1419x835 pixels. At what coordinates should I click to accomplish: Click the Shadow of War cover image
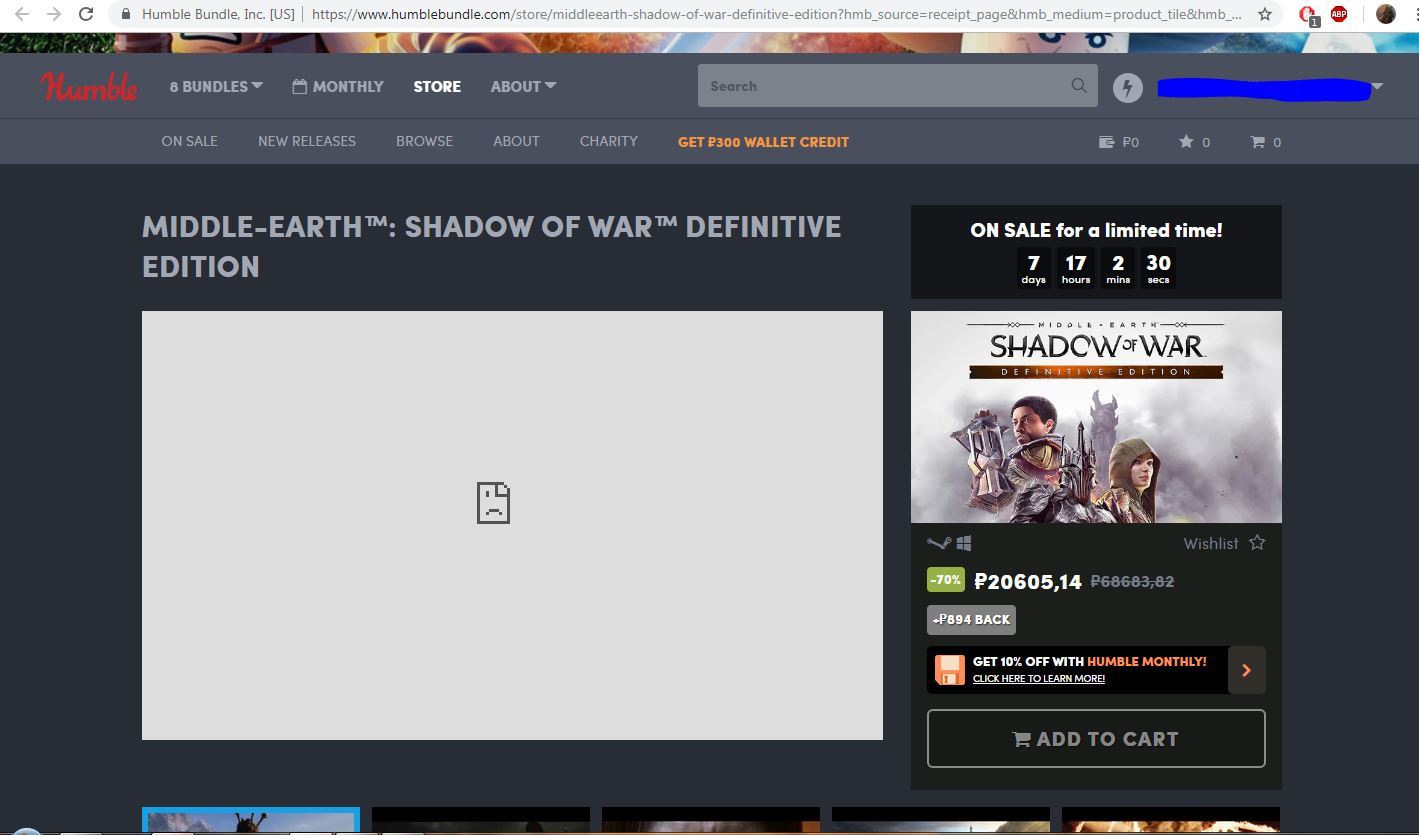1096,417
